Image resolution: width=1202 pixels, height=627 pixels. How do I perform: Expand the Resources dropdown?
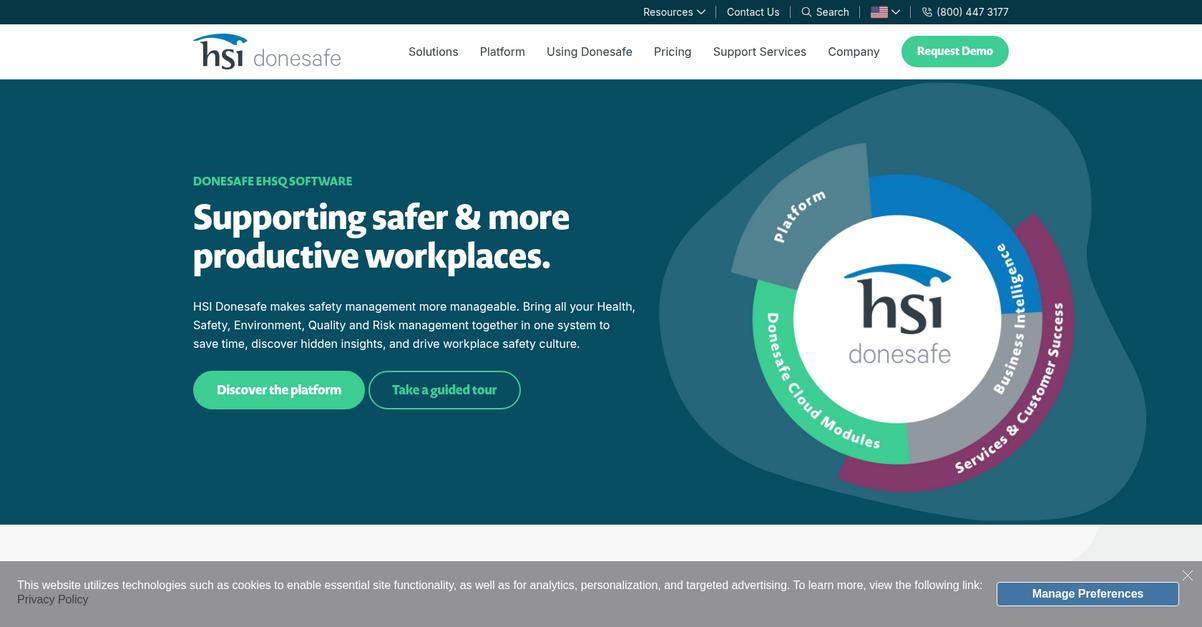point(674,12)
